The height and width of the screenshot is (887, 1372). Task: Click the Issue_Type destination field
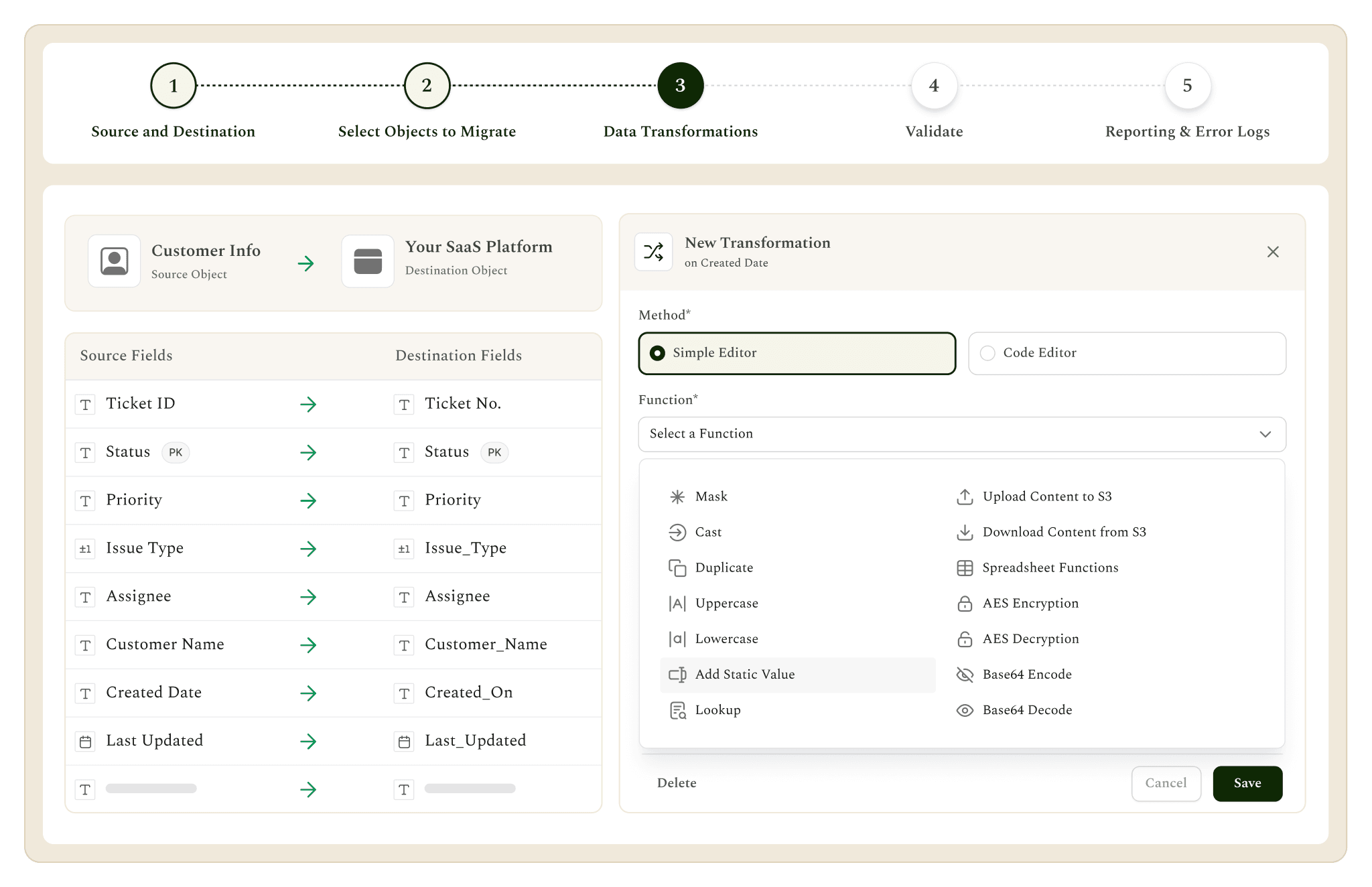tap(466, 549)
